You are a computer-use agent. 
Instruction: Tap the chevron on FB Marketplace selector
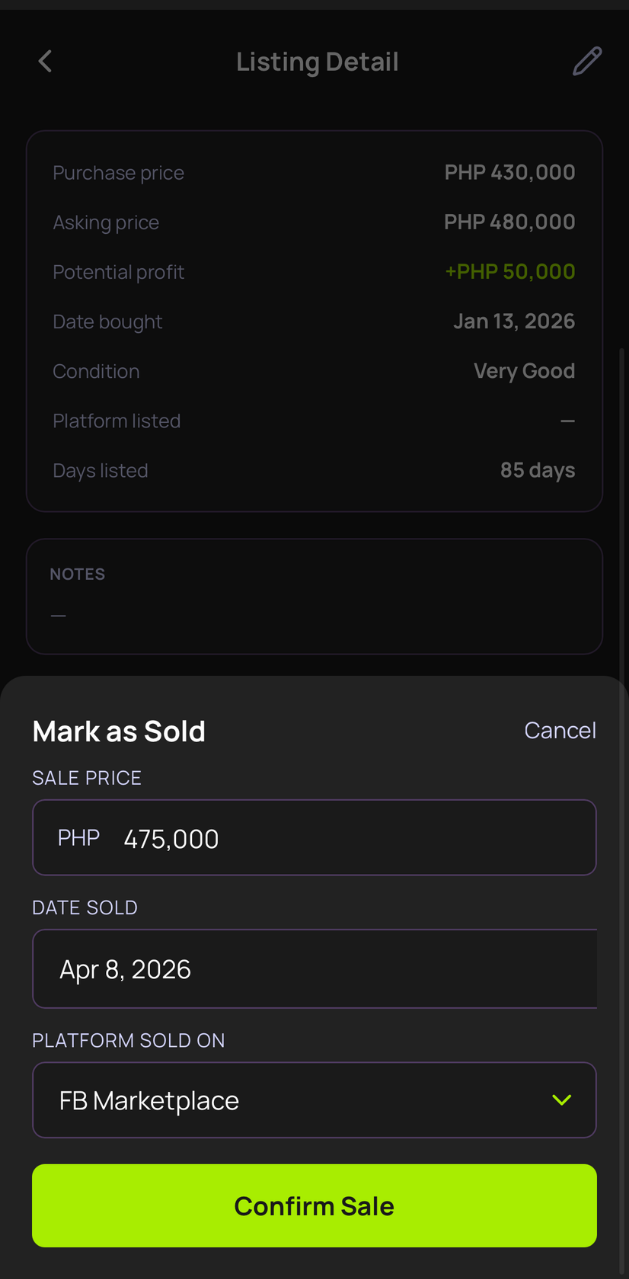[x=561, y=1100]
